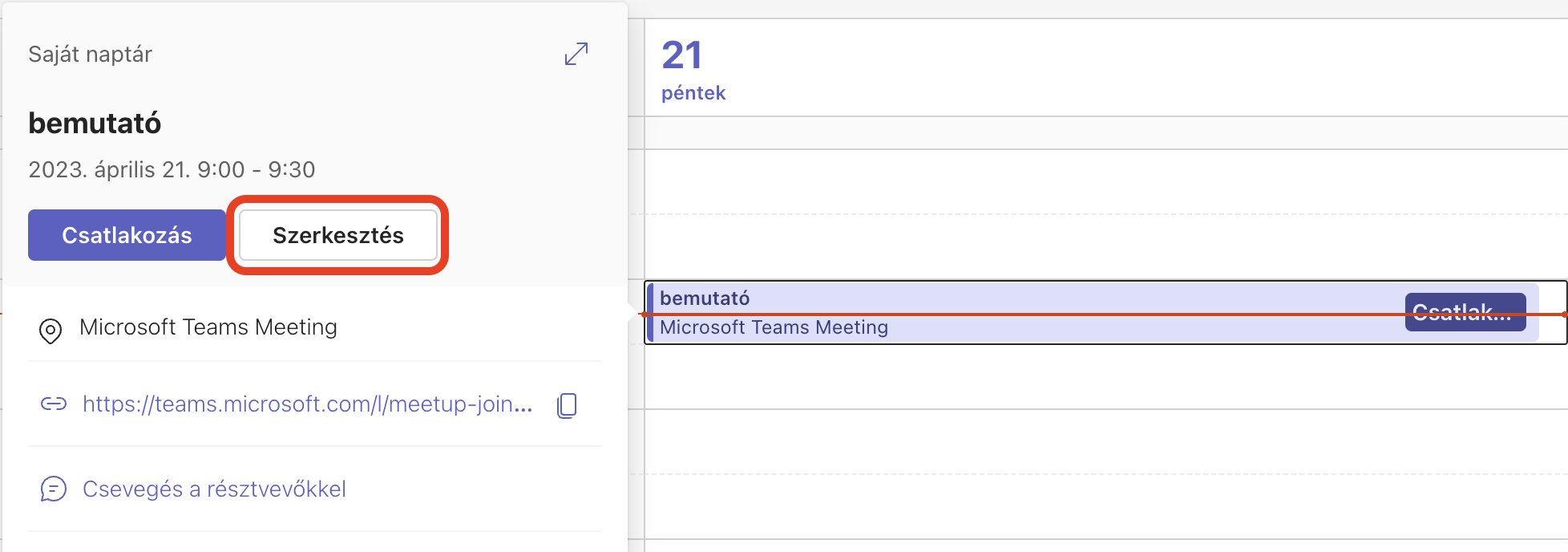Expand meeting details with the arrows icon
Image resolution: width=1568 pixels, height=552 pixels.
pyautogui.click(x=576, y=54)
